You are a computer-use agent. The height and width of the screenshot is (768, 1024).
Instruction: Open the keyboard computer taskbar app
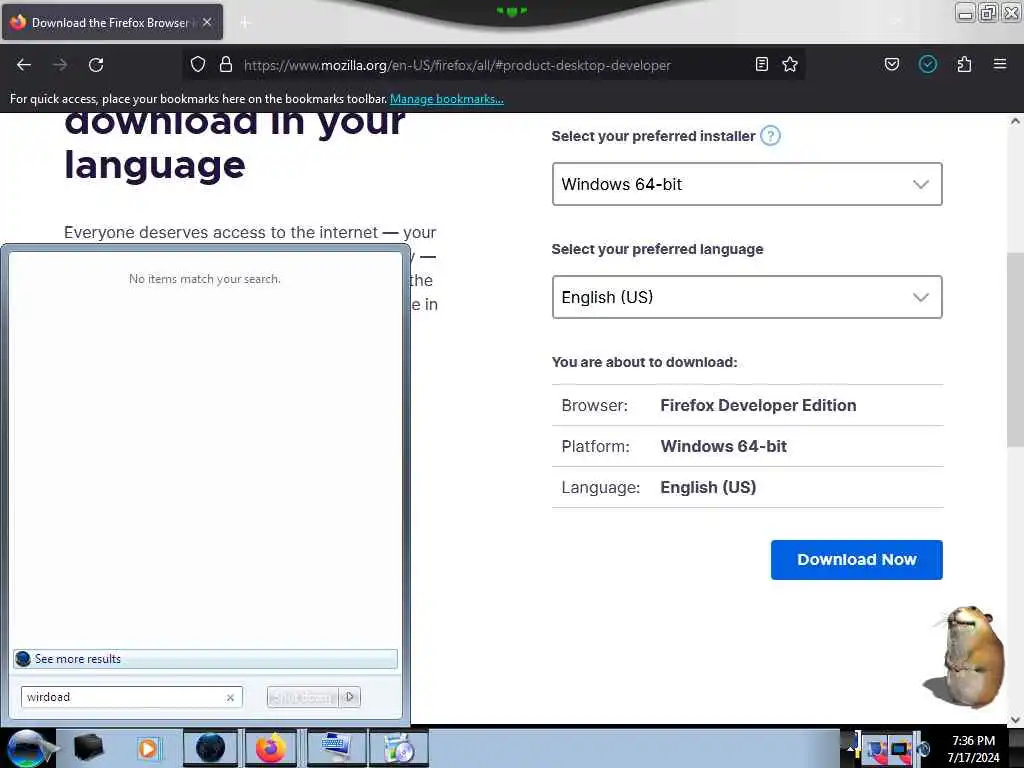336,748
